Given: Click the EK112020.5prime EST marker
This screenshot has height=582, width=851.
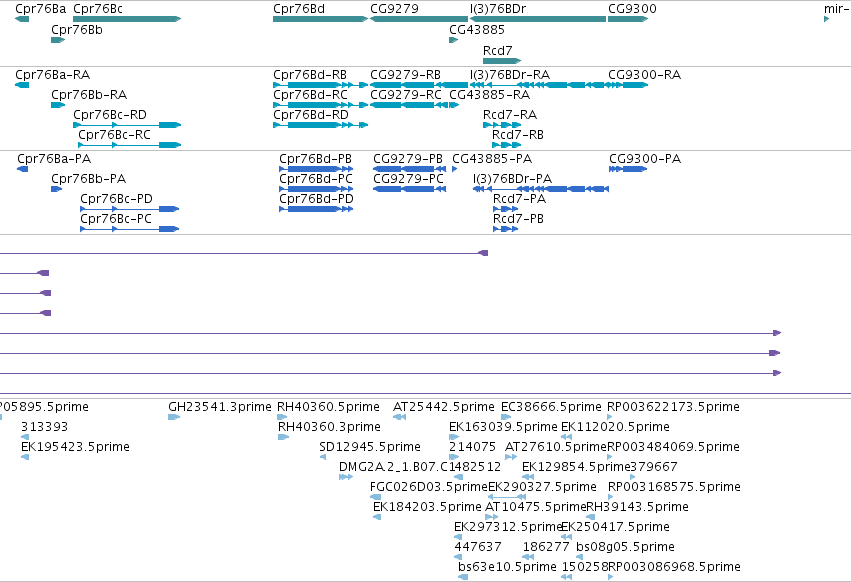Looking at the screenshot, I should [x=567, y=437].
